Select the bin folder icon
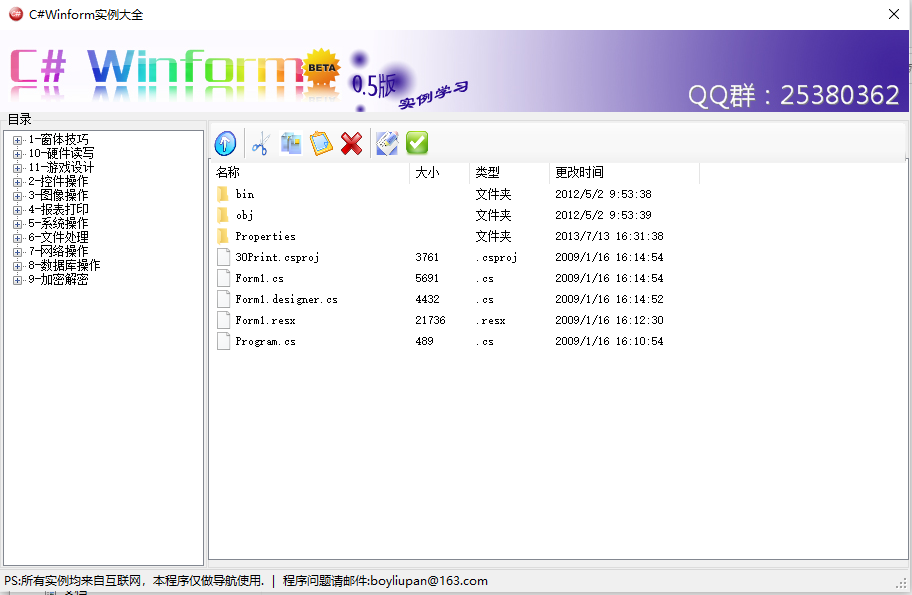Screen dimensions: 912x595 coord(223,194)
